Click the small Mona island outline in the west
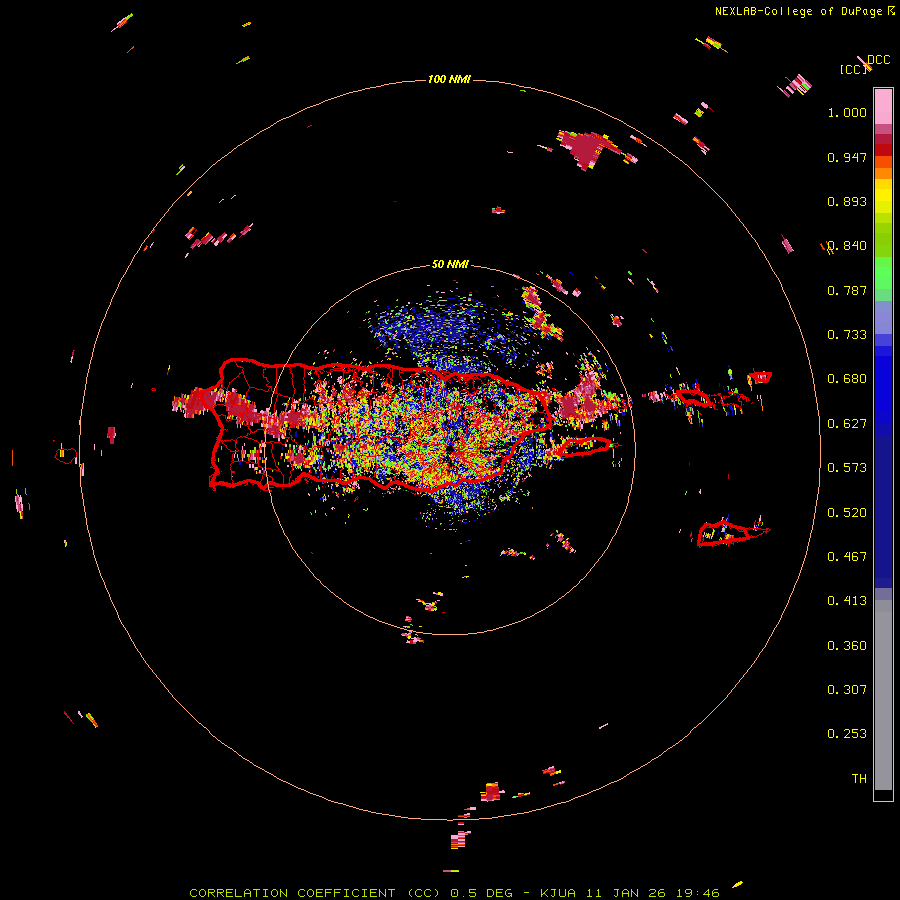Image resolution: width=900 pixels, height=900 pixels. pyautogui.click(x=66, y=456)
